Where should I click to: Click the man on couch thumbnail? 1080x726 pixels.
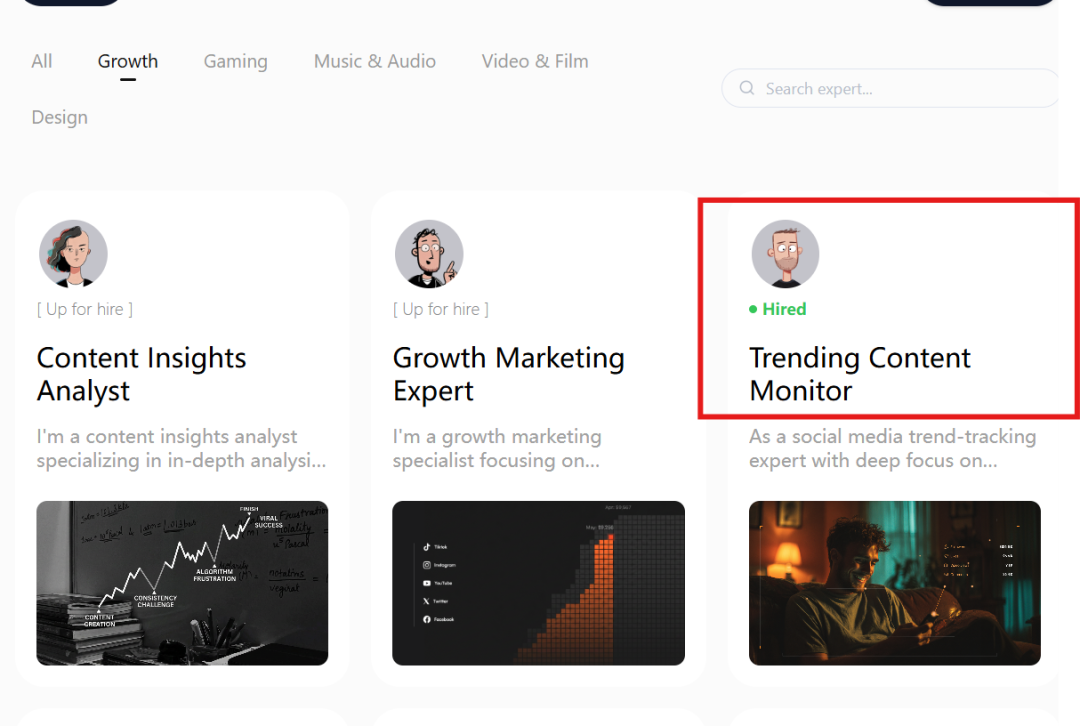(895, 583)
